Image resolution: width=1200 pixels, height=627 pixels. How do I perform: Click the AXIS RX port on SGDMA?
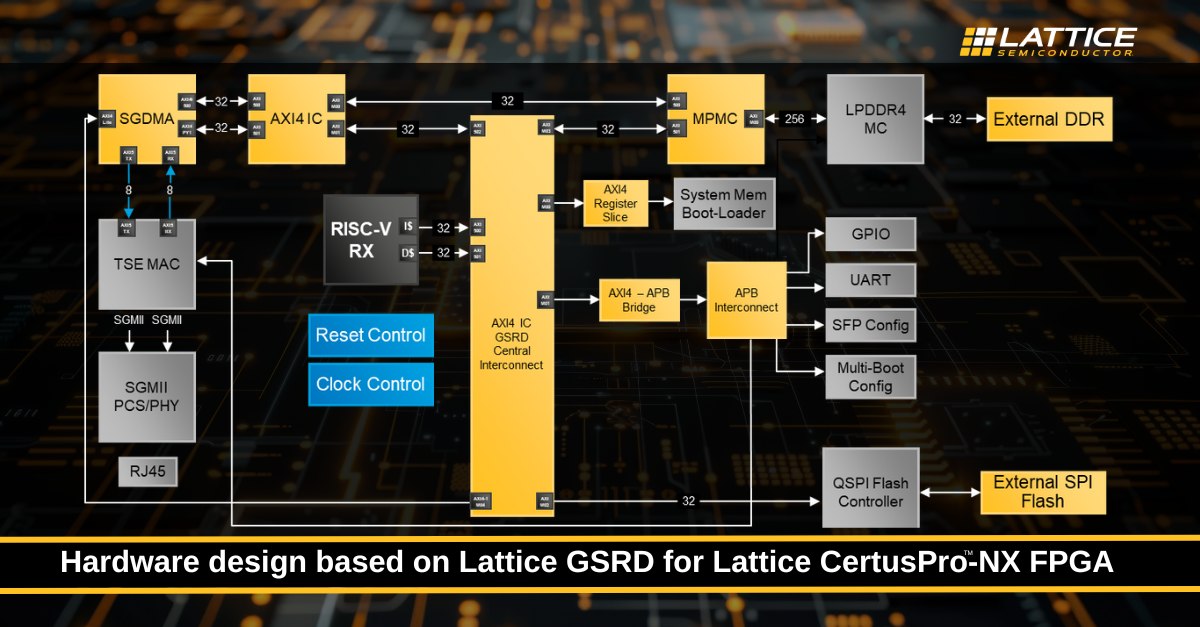[170, 155]
